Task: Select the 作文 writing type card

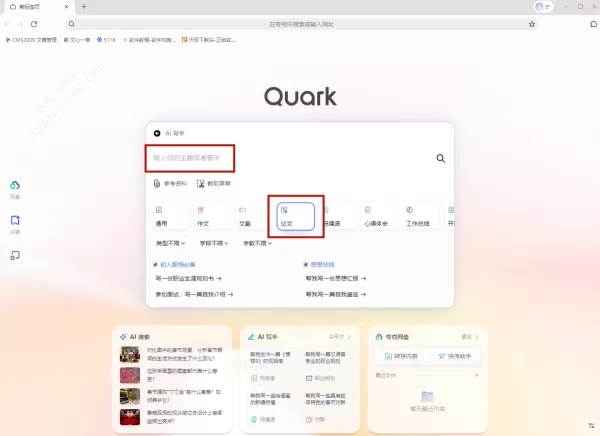Action: coord(211,216)
